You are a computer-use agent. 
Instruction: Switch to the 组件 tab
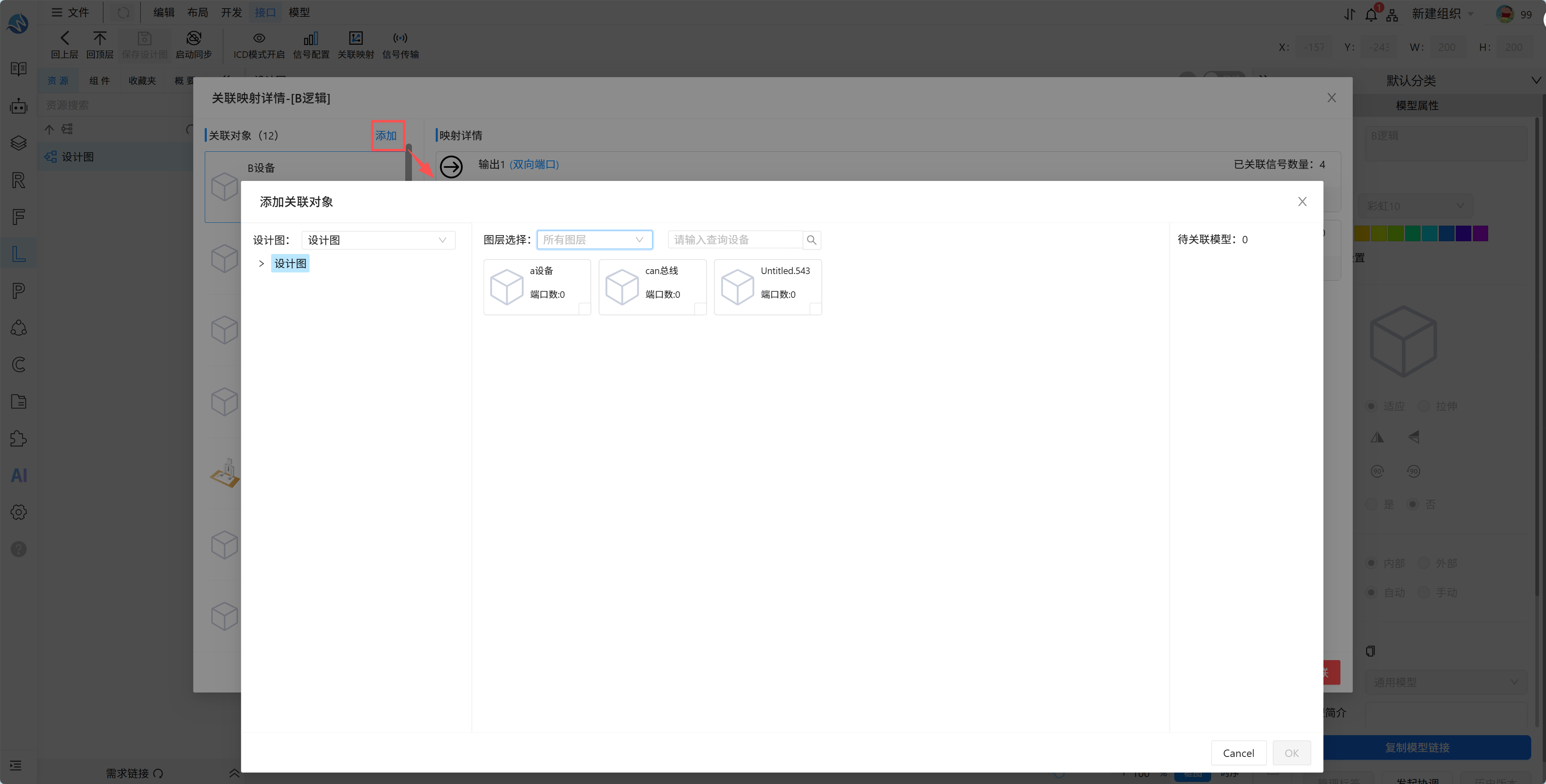100,80
